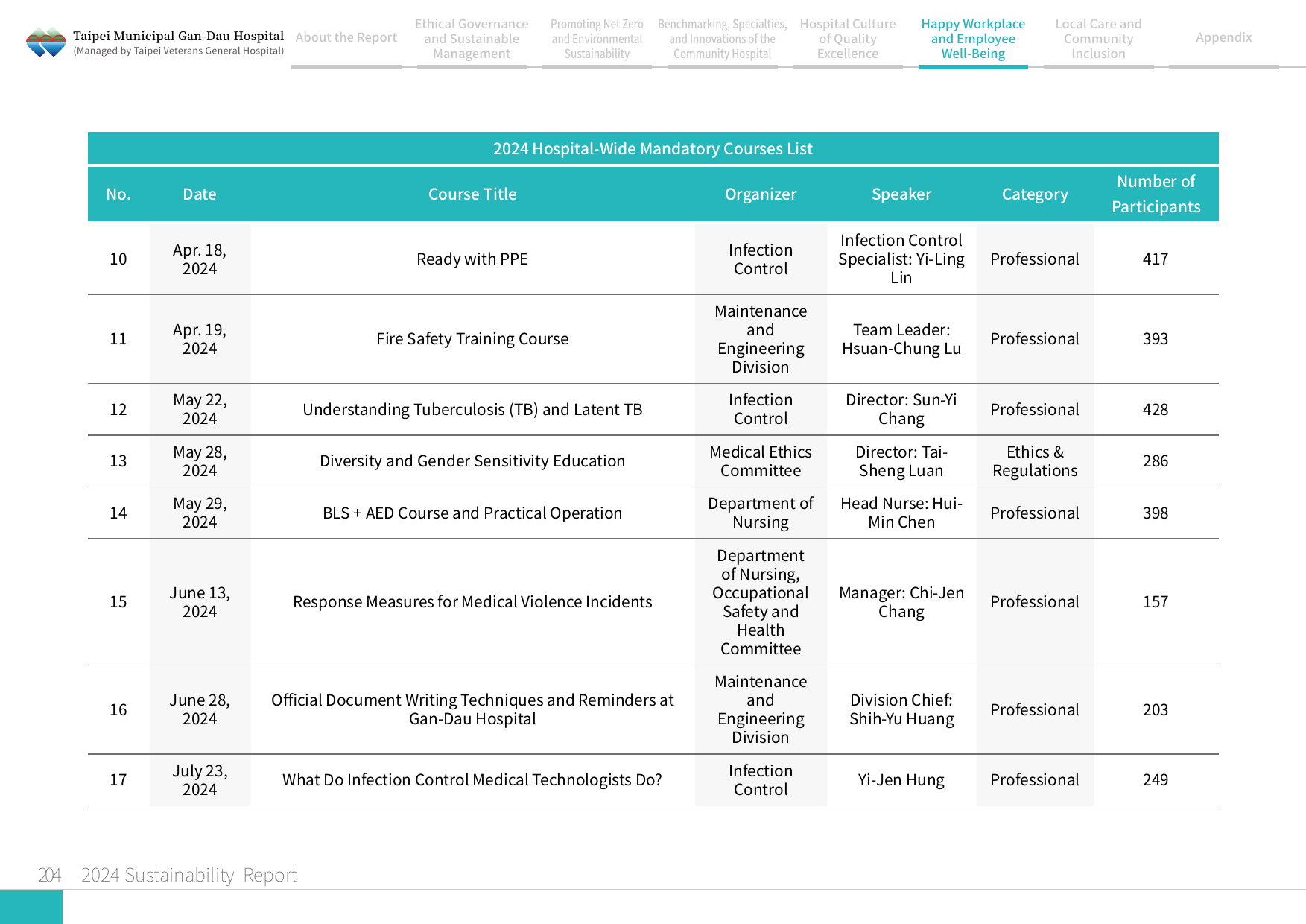Click the Medical Ethics Committee organizer cell
The height and width of the screenshot is (924, 1306).
[761, 461]
